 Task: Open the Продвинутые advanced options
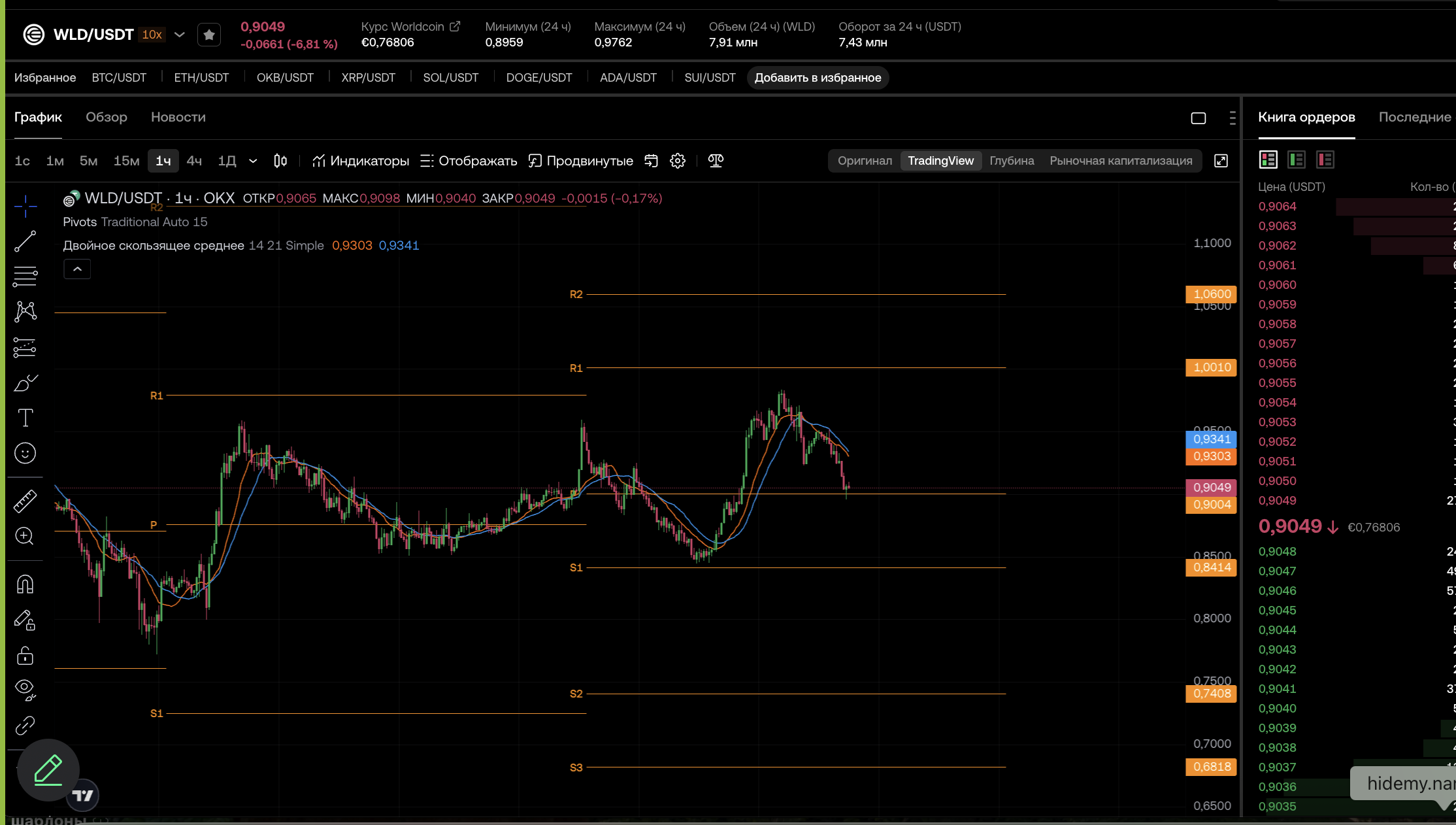tap(580, 161)
